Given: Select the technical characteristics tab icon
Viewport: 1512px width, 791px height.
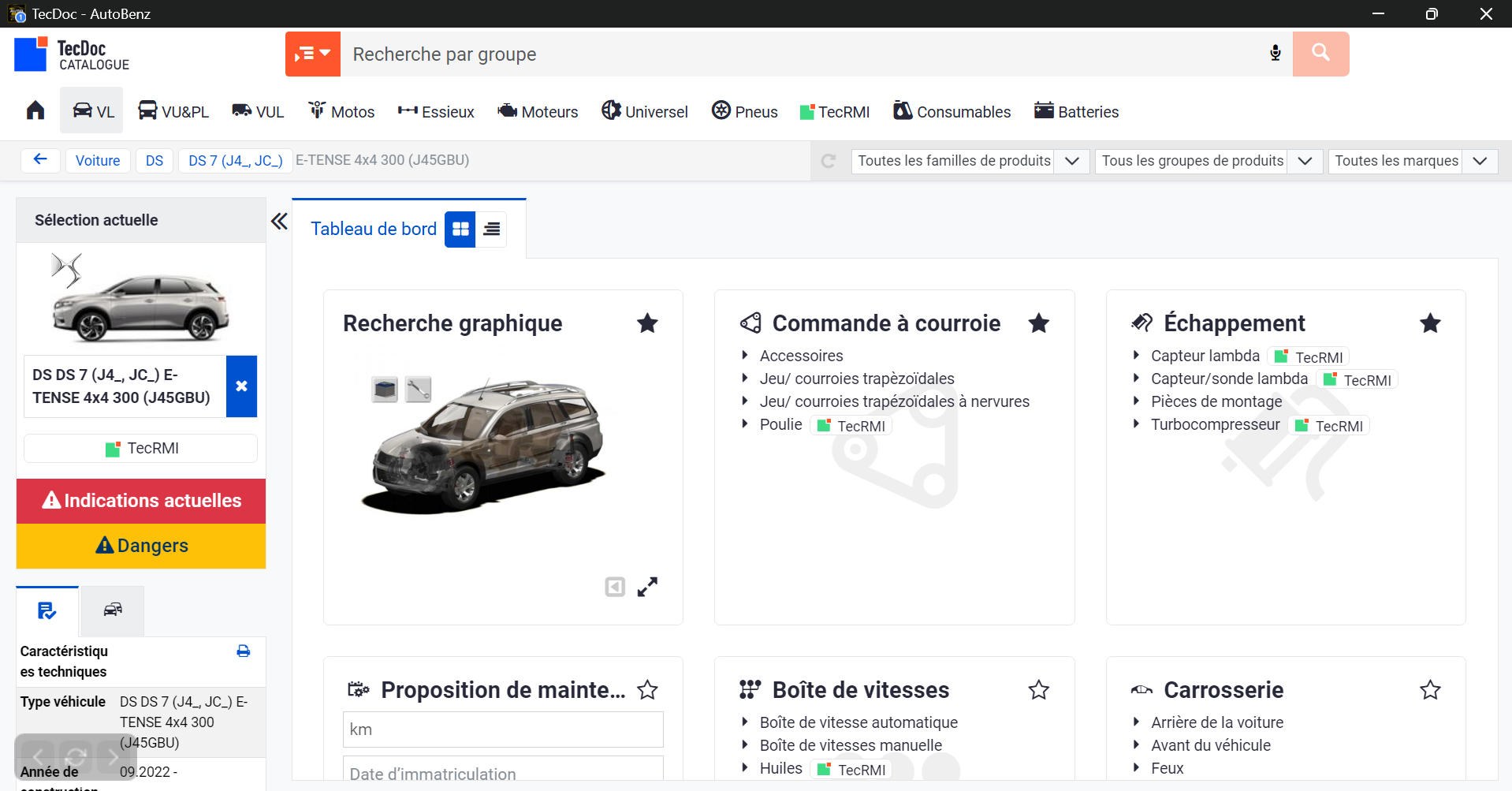Looking at the screenshot, I should coord(47,611).
